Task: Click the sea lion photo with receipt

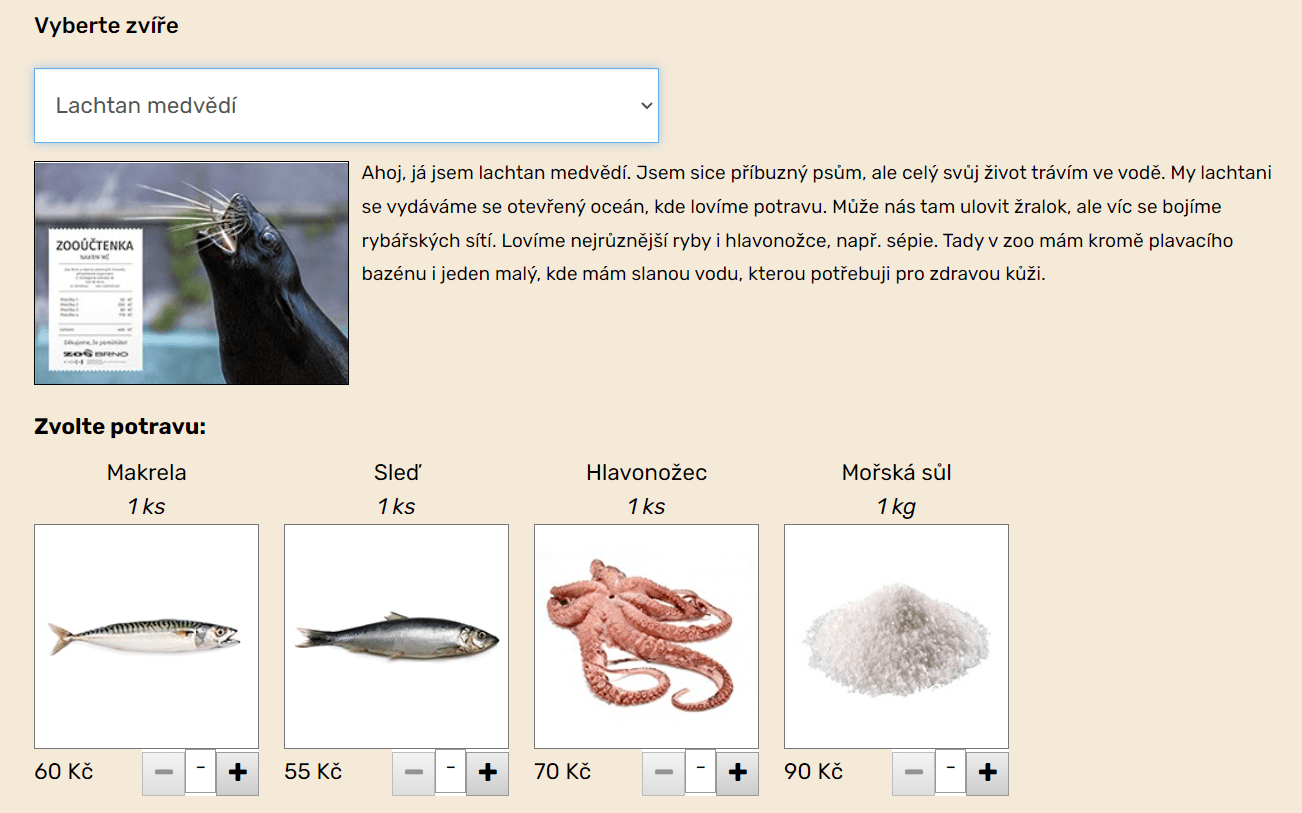Action: [x=191, y=273]
